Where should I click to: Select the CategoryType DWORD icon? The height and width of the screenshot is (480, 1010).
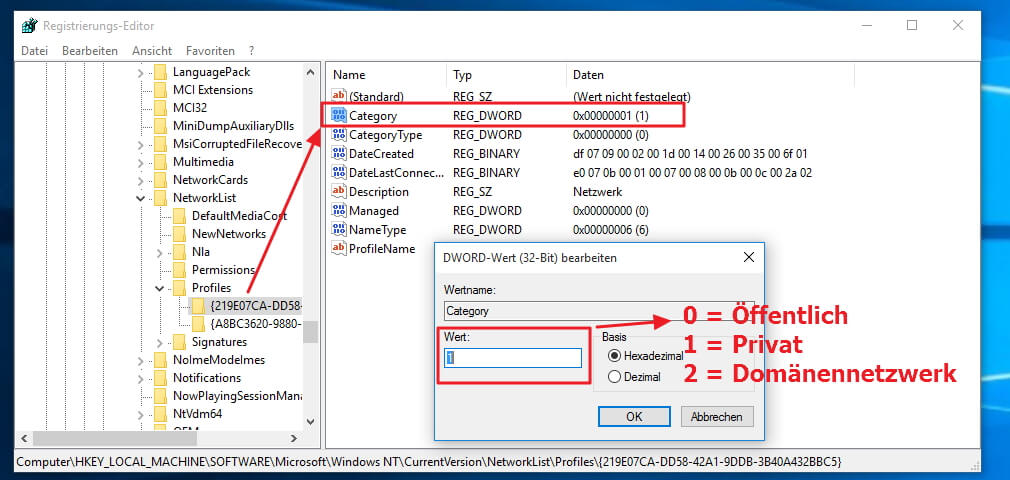pos(339,135)
